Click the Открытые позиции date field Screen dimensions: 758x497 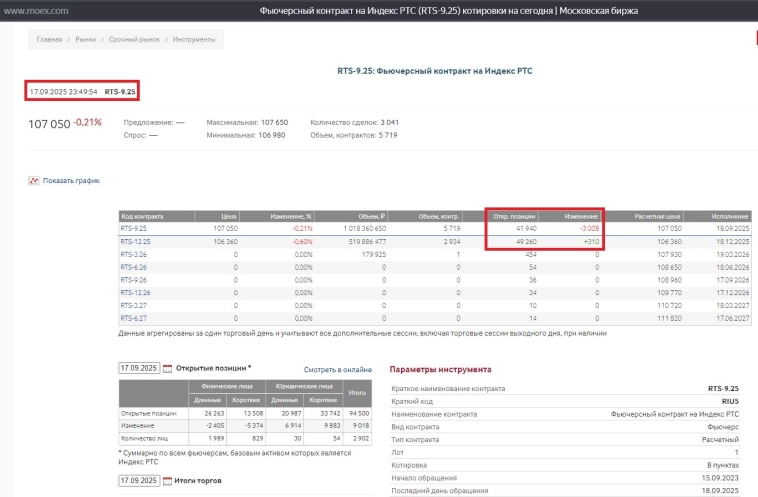[x=138, y=368]
